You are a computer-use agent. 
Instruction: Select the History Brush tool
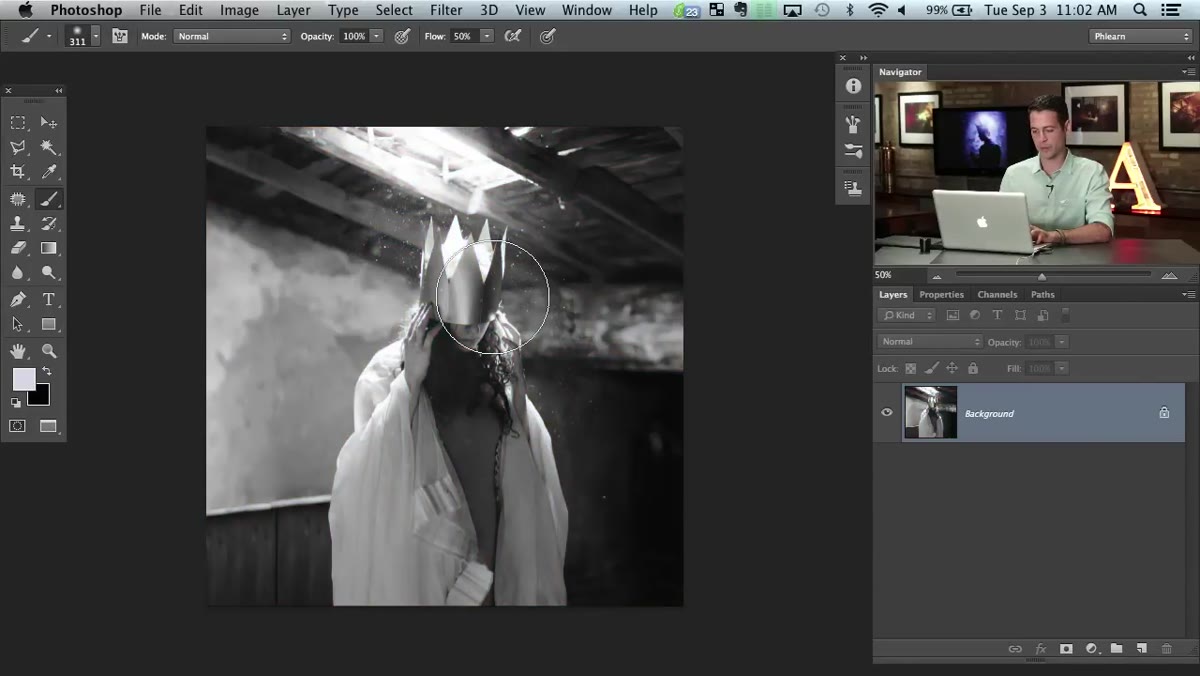pos(48,224)
